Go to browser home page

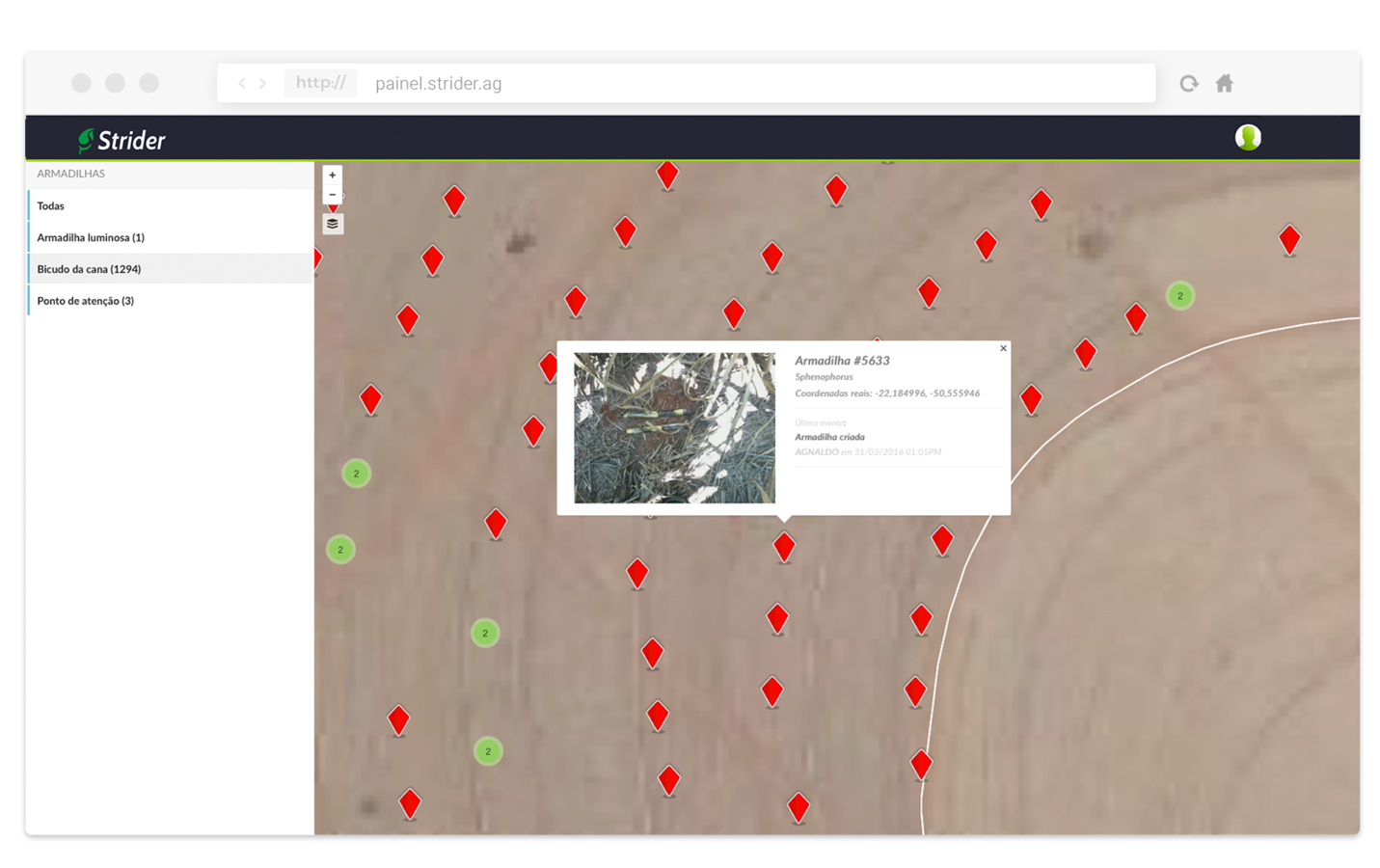(x=1225, y=84)
